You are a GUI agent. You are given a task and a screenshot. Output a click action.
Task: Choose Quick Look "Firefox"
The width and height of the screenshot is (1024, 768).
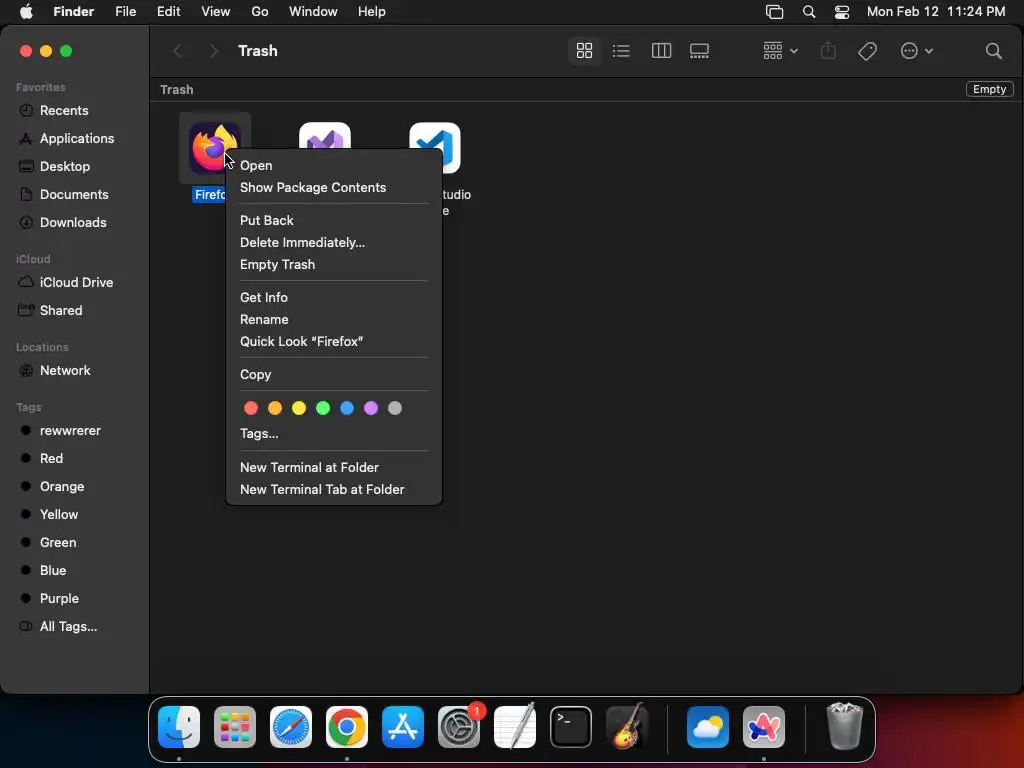click(x=334, y=342)
